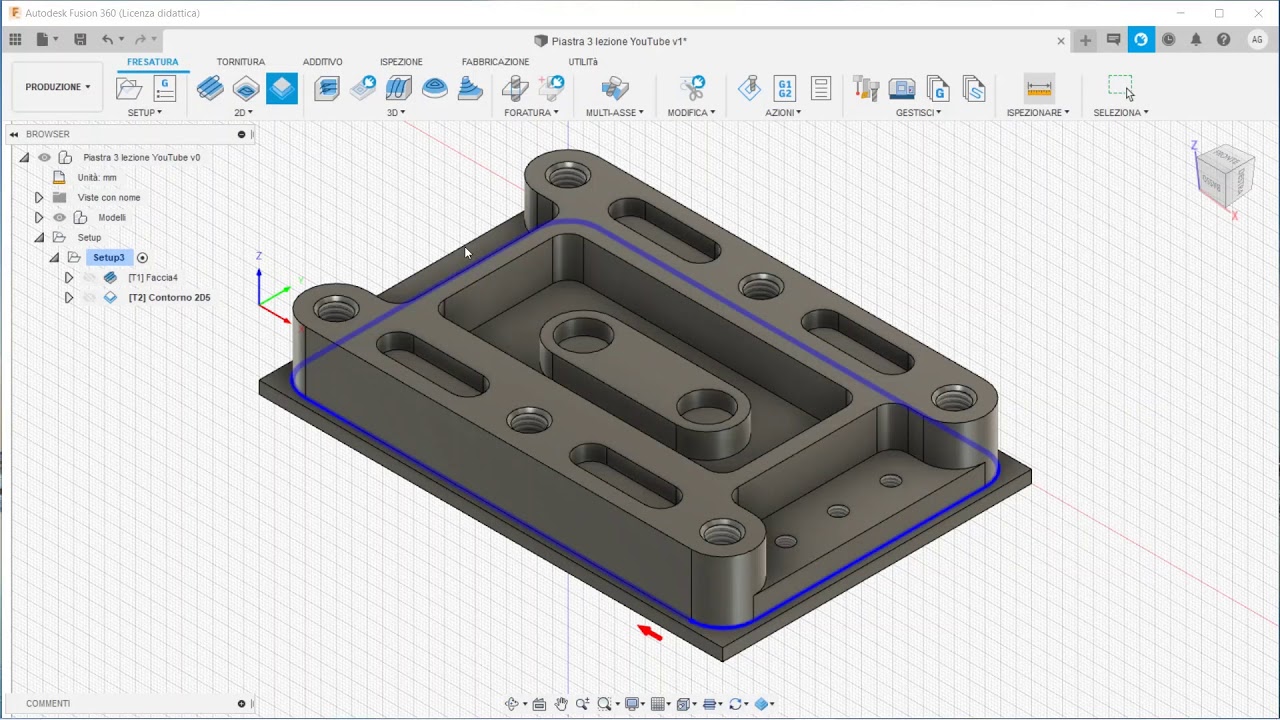Expand the Modelli tree node
Viewport: 1280px width, 720px height.
pyautogui.click(x=39, y=217)
